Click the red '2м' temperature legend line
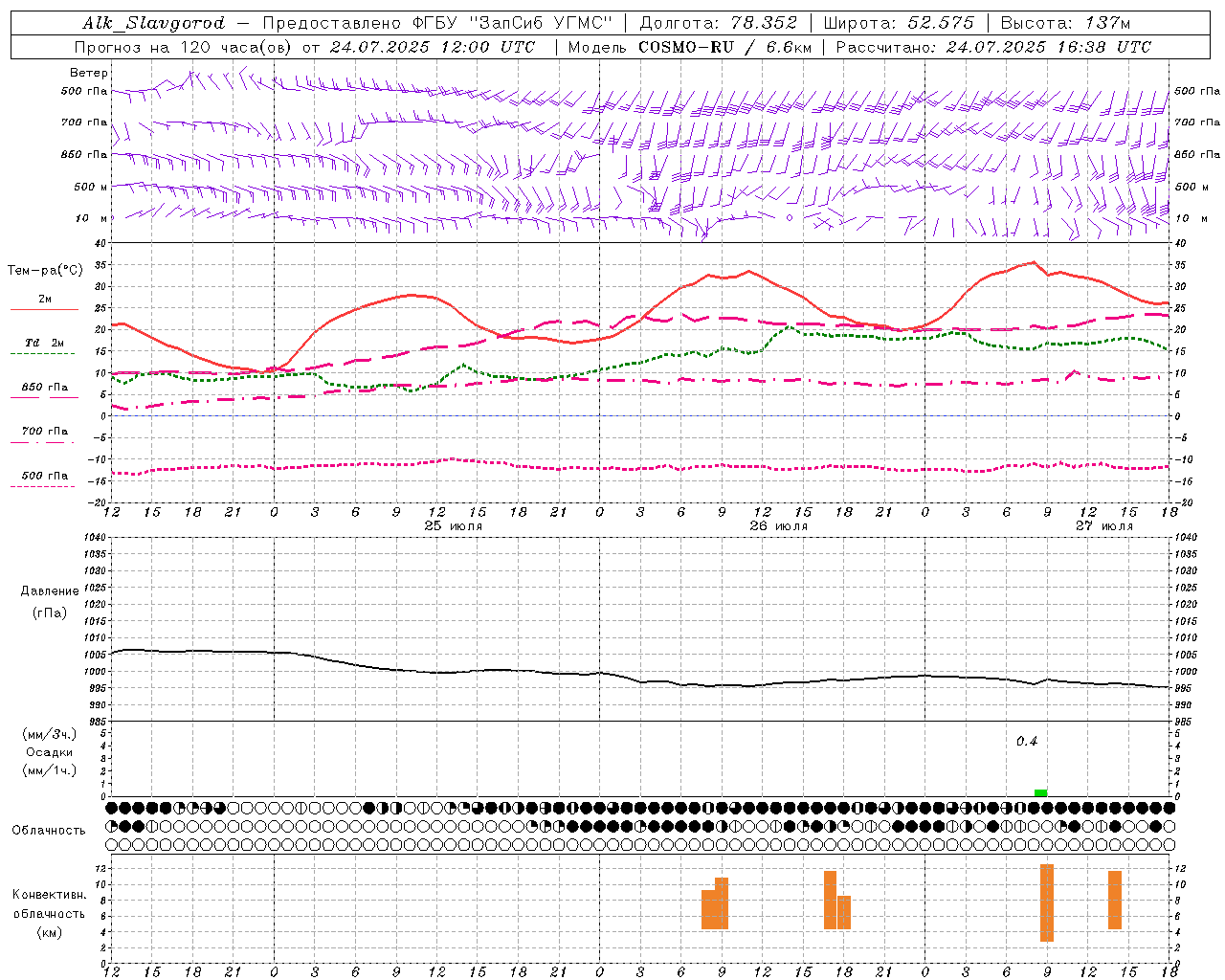The height and width of the screenshot is (980, 1225). pyautogui.click(x=44, y=309)
